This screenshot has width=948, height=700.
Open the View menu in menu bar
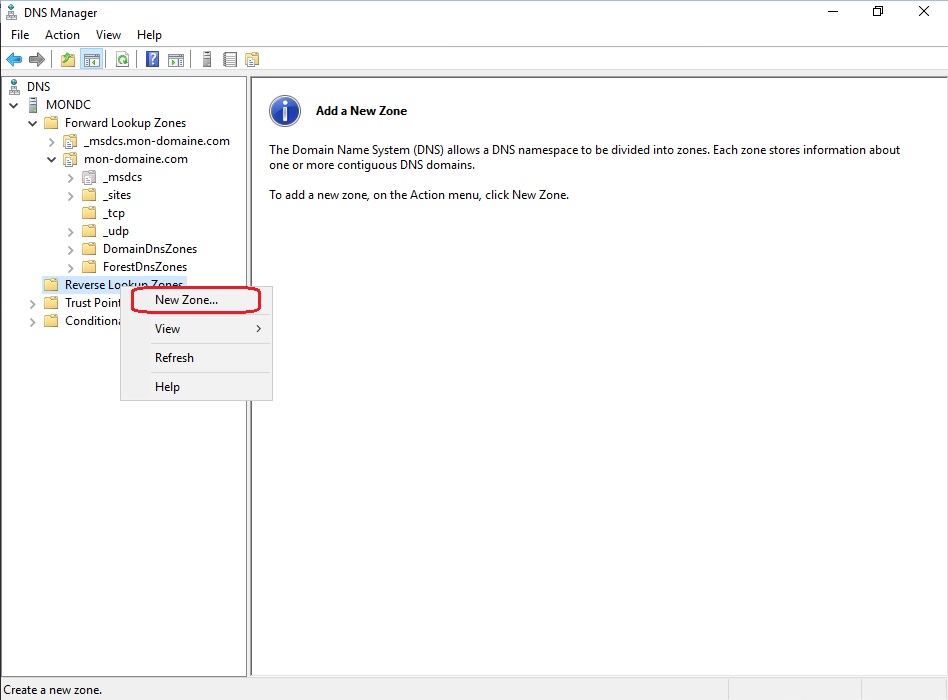[108, 34]
